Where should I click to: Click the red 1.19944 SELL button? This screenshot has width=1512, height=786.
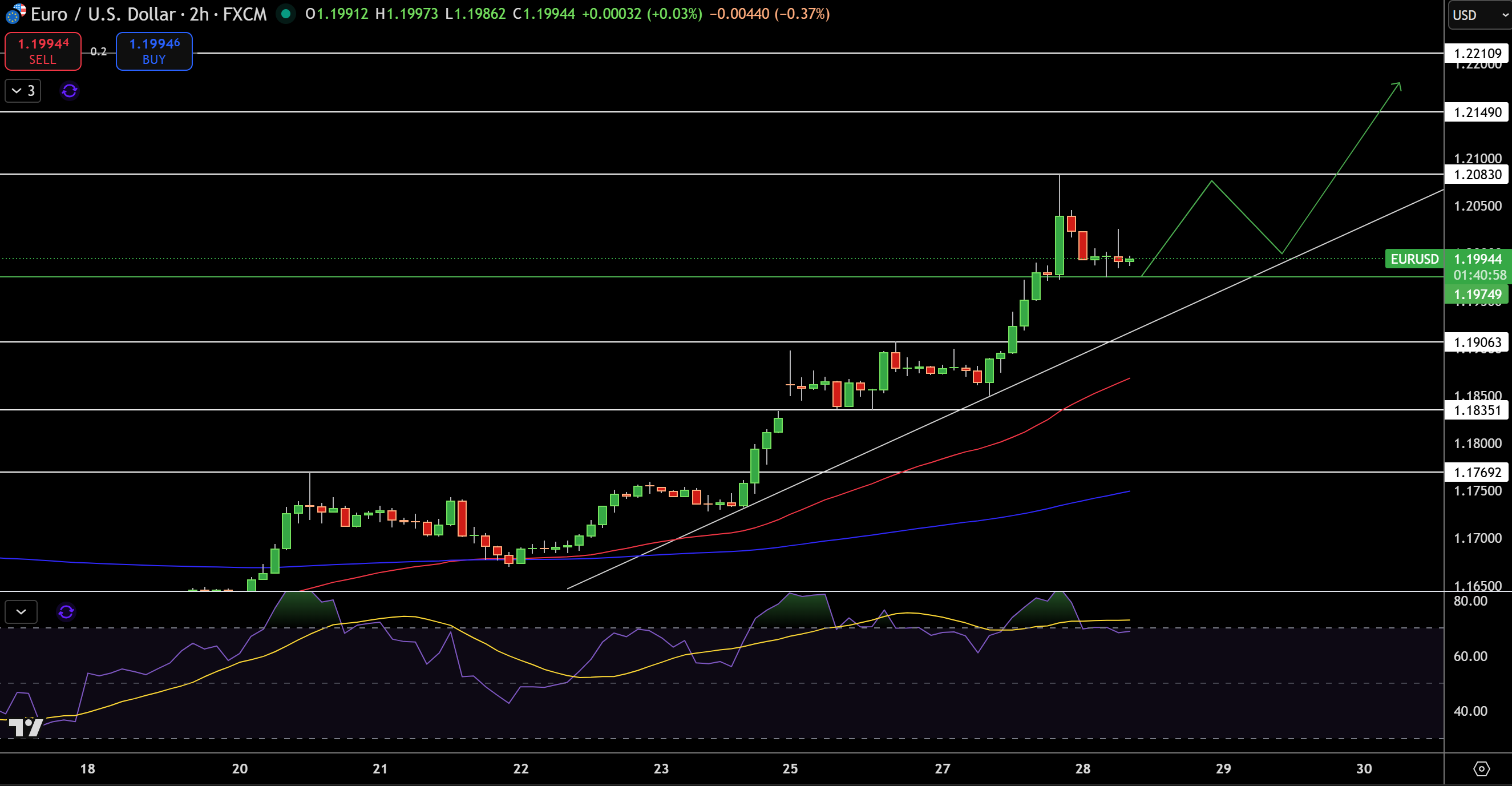pos(43,51)
